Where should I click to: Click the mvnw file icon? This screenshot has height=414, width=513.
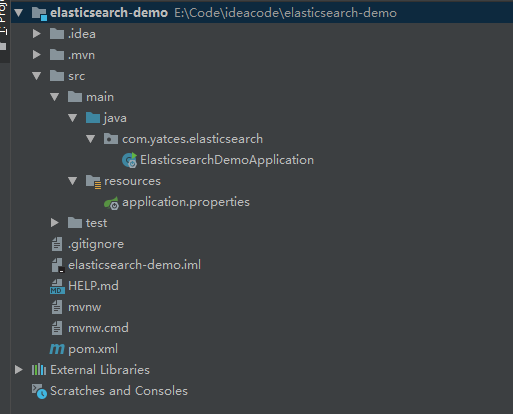pyautogui.click(x=57, y=307)
